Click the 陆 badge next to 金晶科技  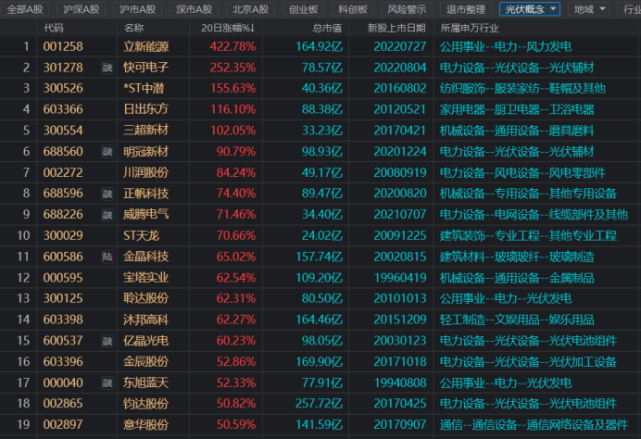point(107,256)
